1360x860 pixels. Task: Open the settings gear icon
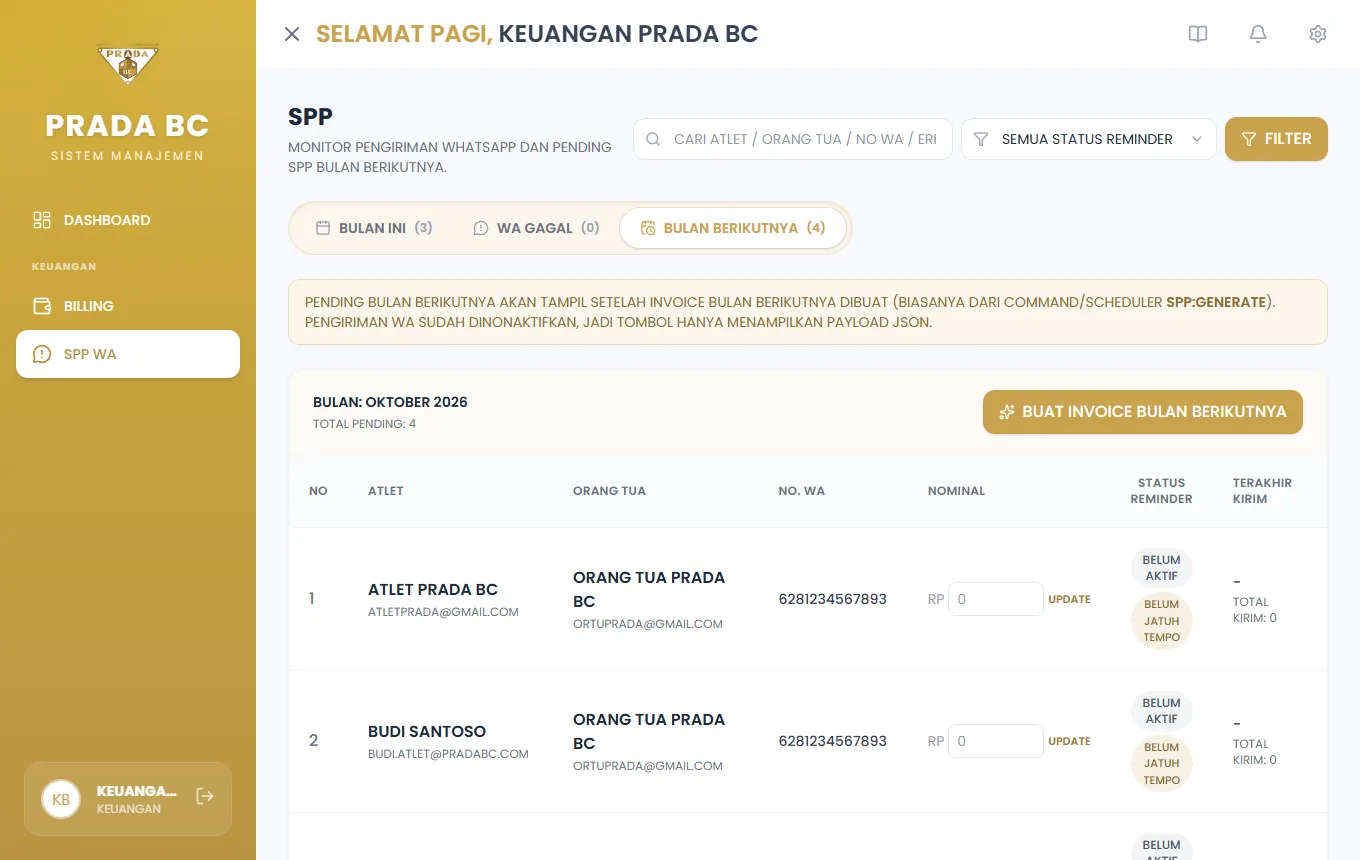(x=1318, y=34)
